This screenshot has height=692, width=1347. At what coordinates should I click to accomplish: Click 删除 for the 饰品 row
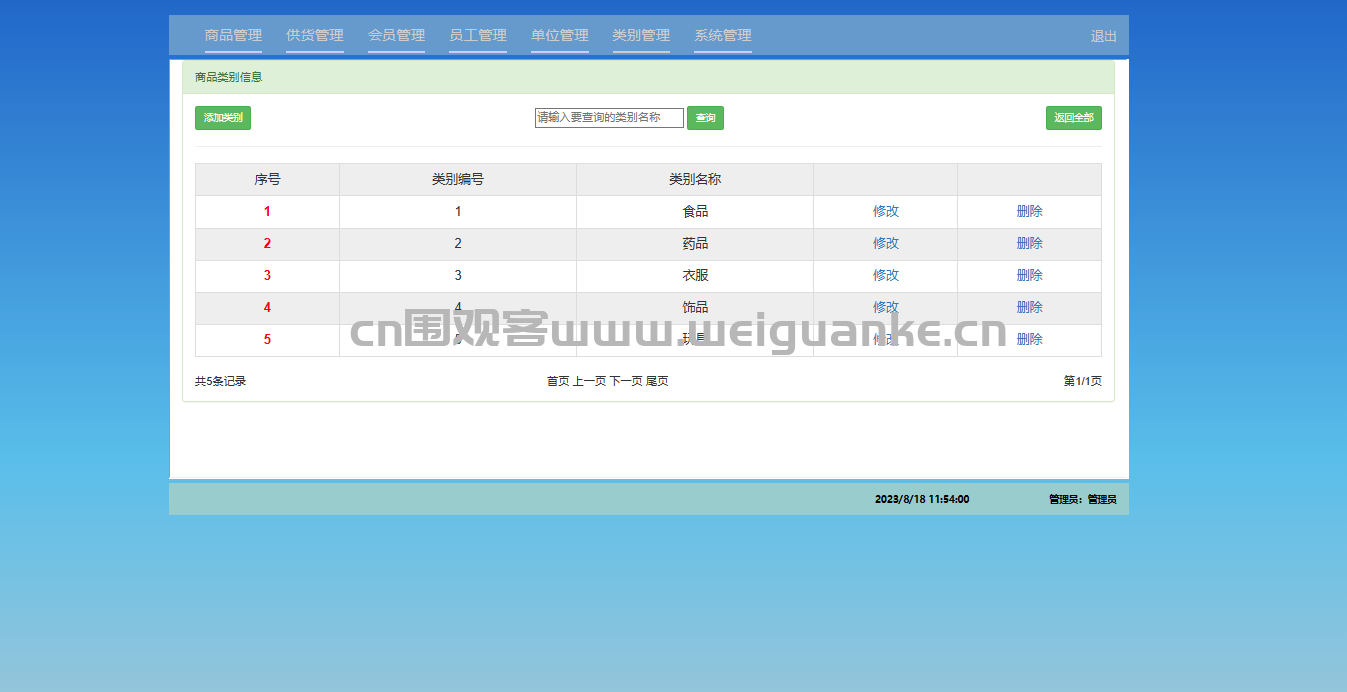click(x=1030, y=307)
